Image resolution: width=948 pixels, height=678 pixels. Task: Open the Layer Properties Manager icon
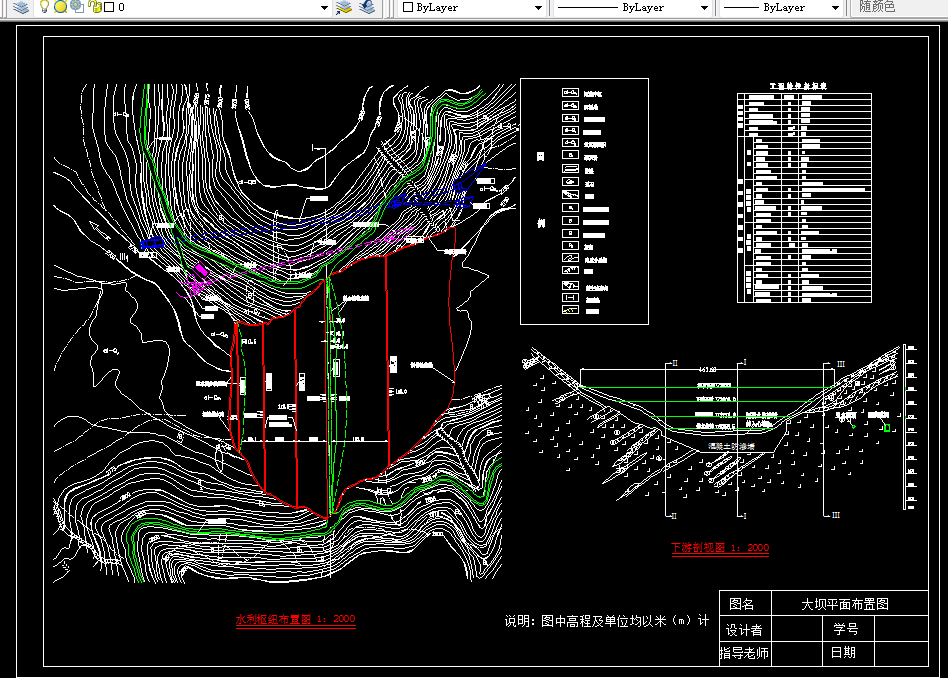(x=21, y=7)
